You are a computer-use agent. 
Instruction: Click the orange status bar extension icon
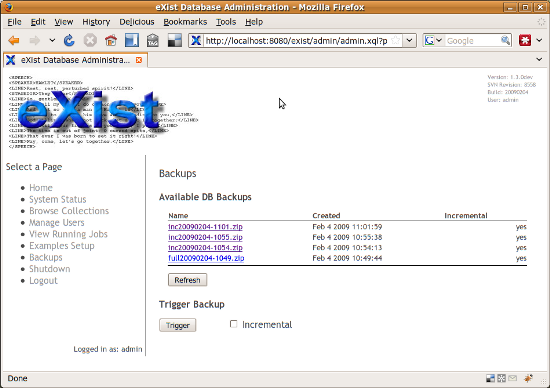[528, 378]
